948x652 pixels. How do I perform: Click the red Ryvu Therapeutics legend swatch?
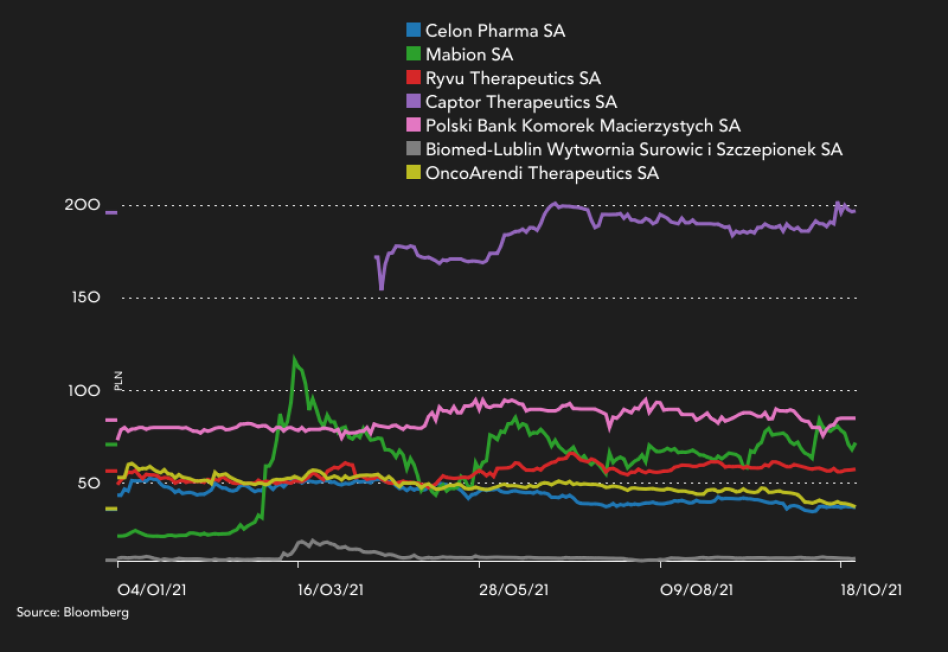(x=414, y=77)
